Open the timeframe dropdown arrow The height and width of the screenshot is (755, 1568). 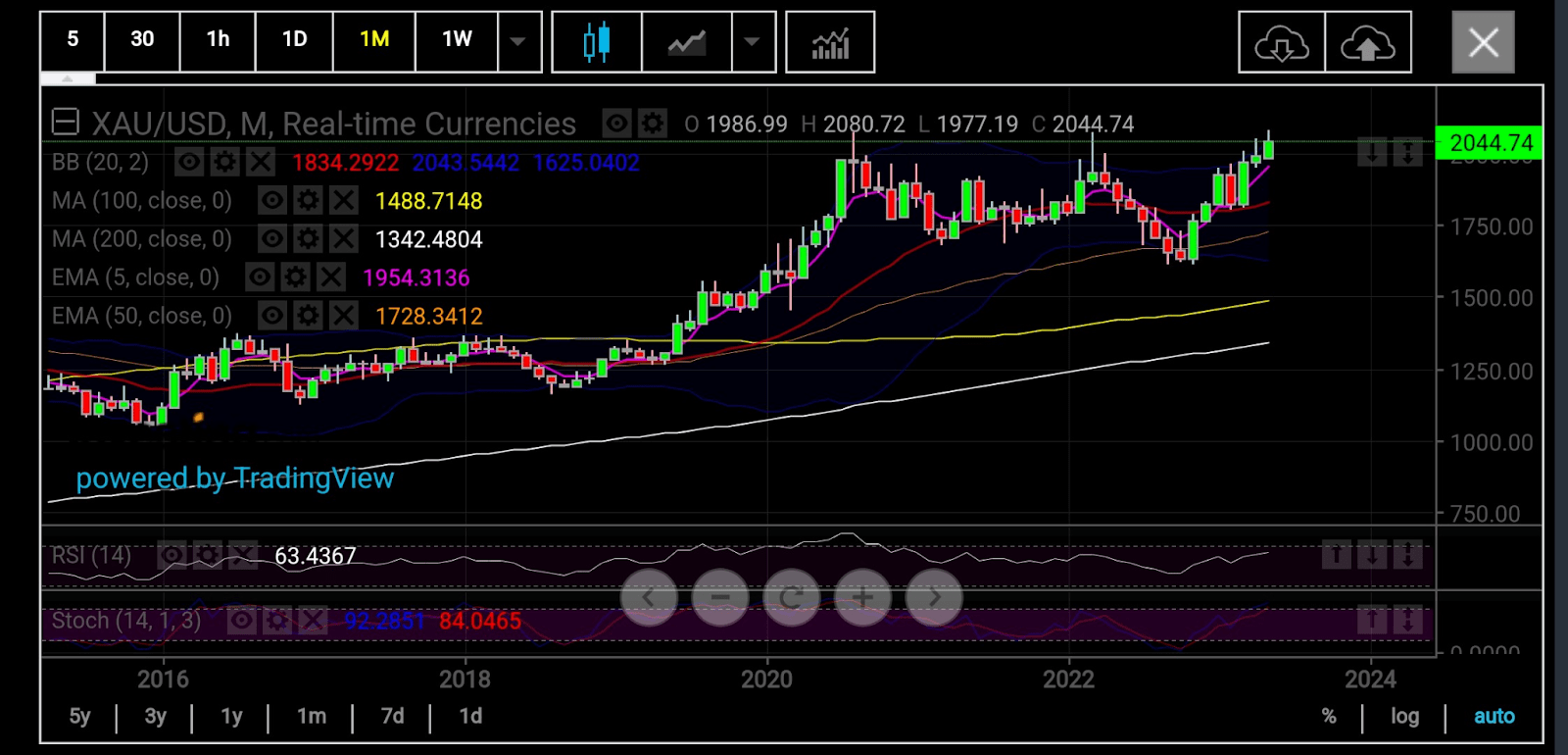(x=518, y=41)
